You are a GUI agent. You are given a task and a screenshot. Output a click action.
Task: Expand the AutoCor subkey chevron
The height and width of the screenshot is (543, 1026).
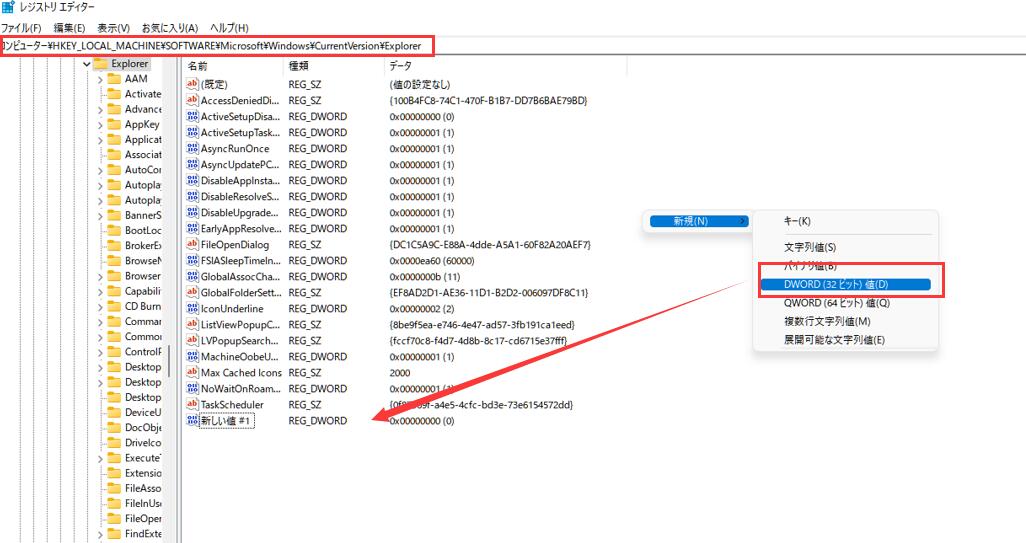pyautogui.click(x=100, y=170)
